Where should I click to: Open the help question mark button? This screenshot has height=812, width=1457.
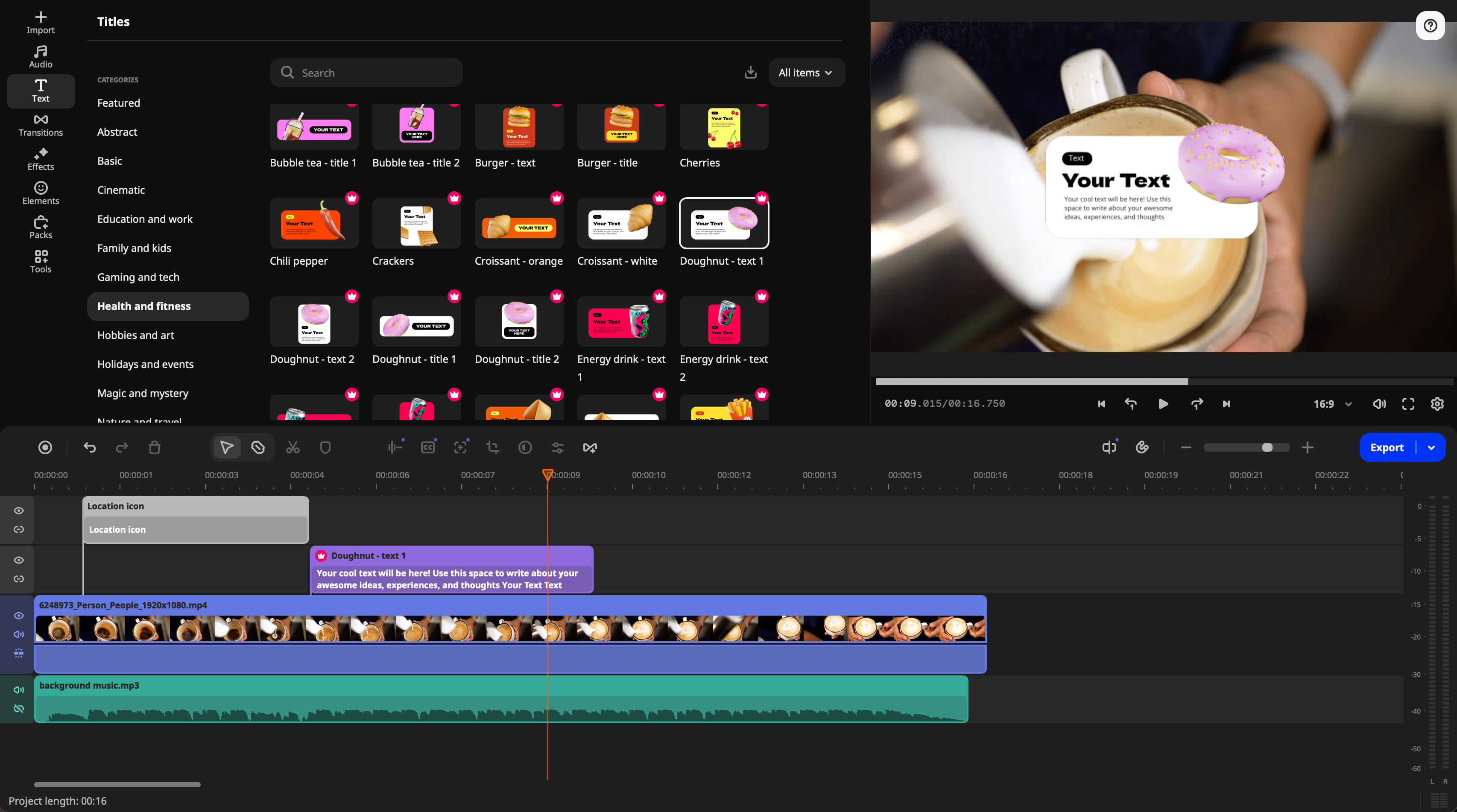[x=1430, y=26]
